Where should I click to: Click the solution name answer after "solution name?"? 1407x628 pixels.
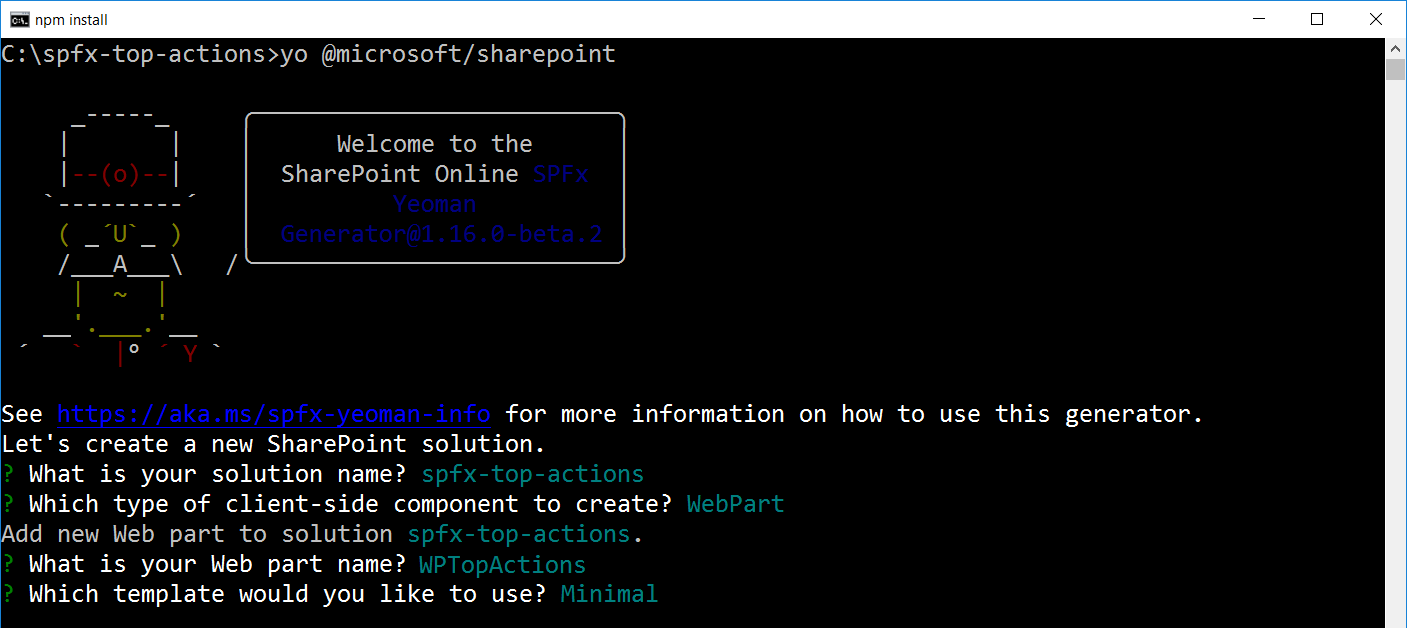[x=532, y=474]
